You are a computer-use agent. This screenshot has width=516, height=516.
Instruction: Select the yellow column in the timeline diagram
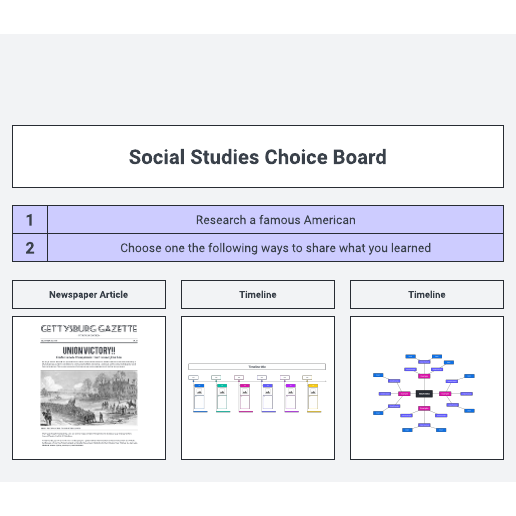313,398
